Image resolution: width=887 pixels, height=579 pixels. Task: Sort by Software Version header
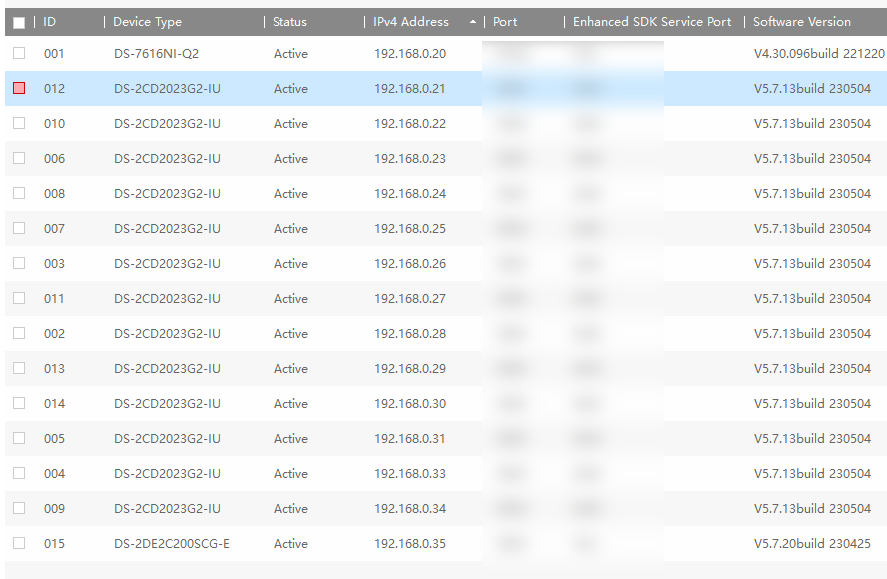coord(802,22)
